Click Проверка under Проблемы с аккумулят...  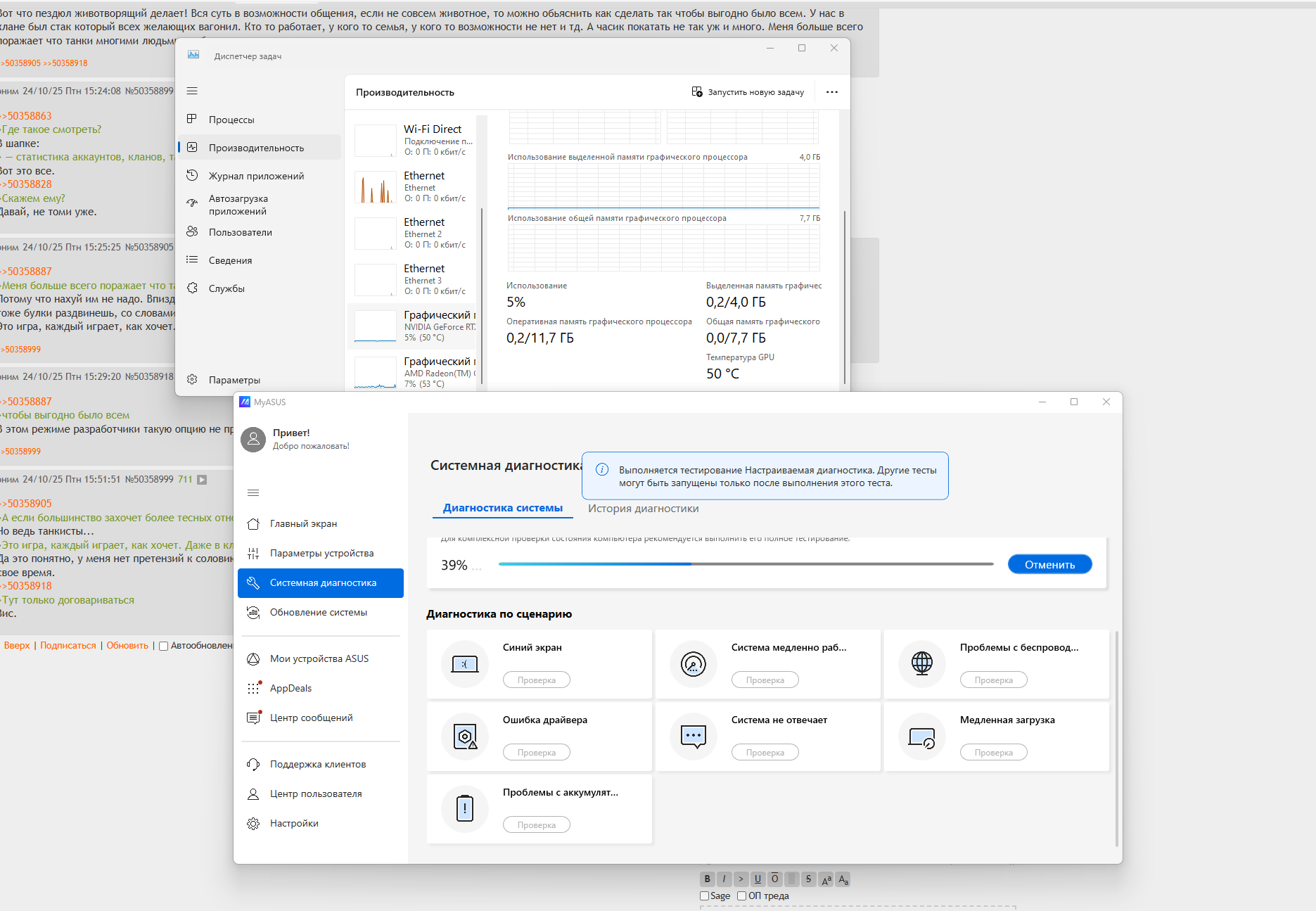pos(537,825)
